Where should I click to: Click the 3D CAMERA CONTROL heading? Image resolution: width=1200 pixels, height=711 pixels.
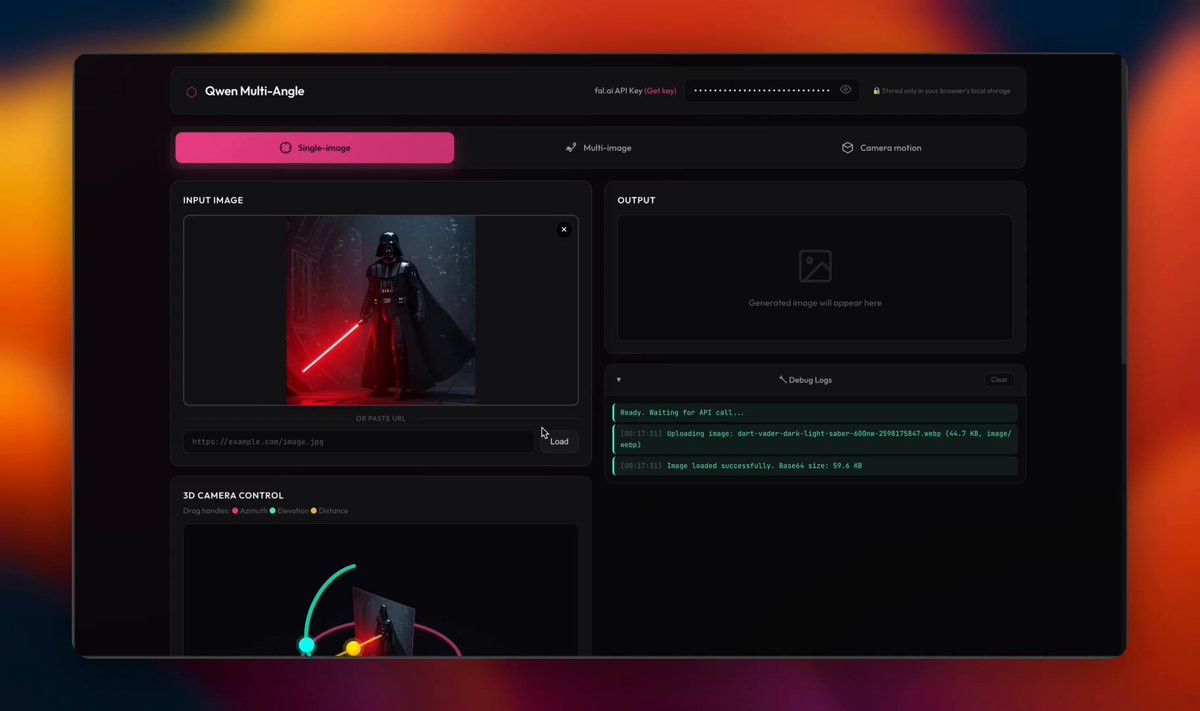tap(233, 495)
